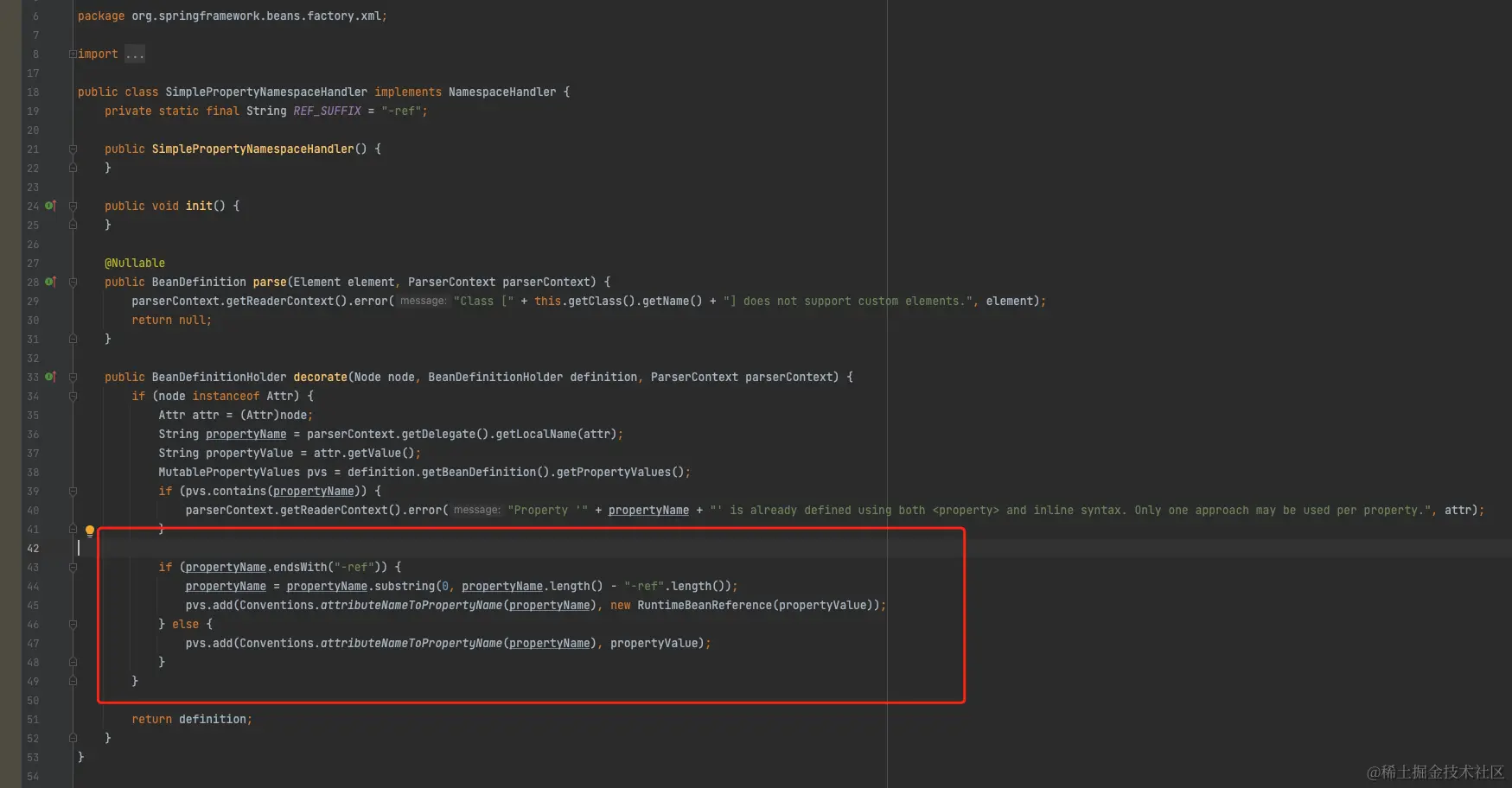Click the 'else' keyword on line 46
The image size is (1512, 788).
(x=186, y=624)
